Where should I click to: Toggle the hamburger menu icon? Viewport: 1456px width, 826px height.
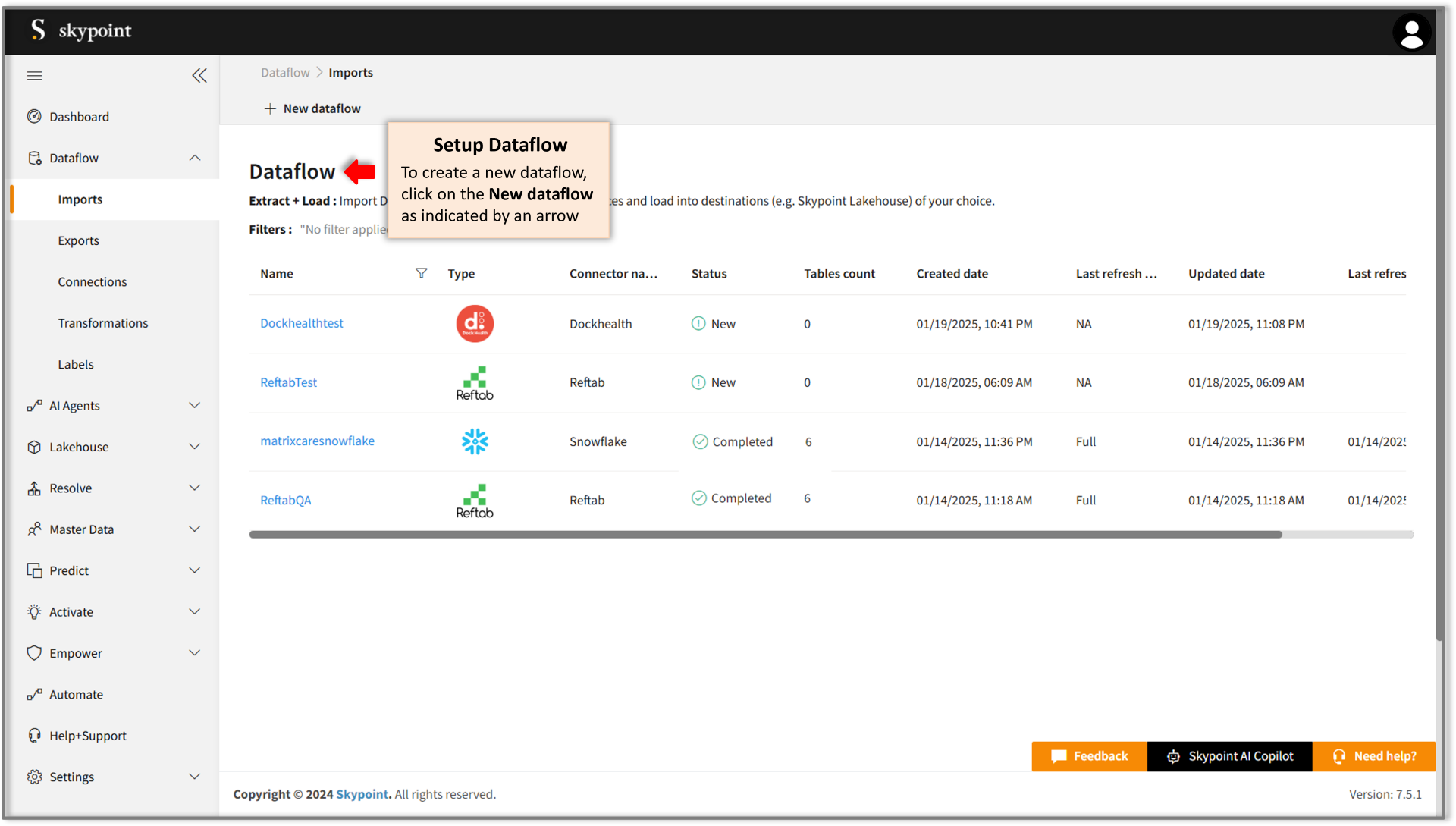pyautogui.click(x=35, y=75)
